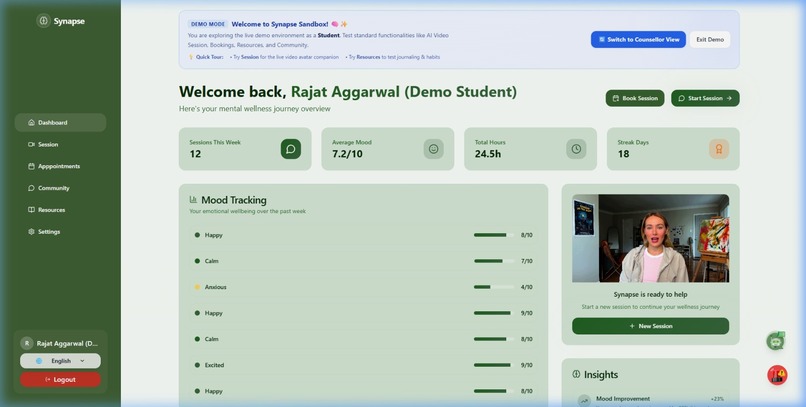Click the Appointments calendar icon
The width and height of the screenshot is (806, 407).
31,166
